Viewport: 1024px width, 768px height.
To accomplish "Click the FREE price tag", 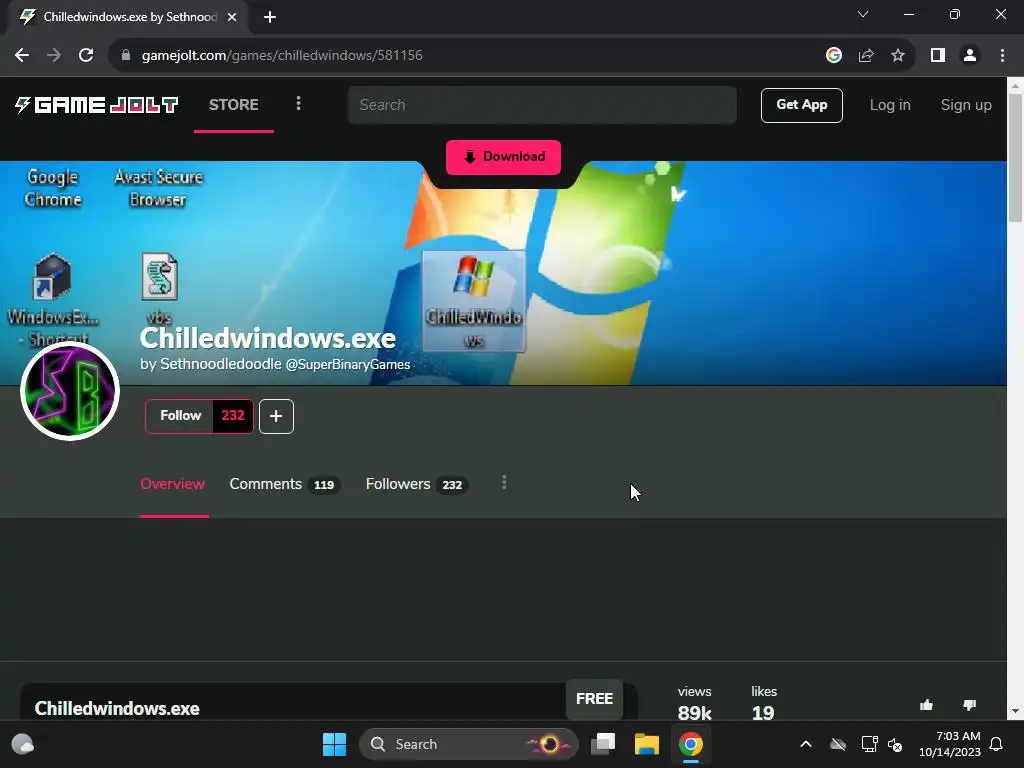I will [x=594, y=699].
